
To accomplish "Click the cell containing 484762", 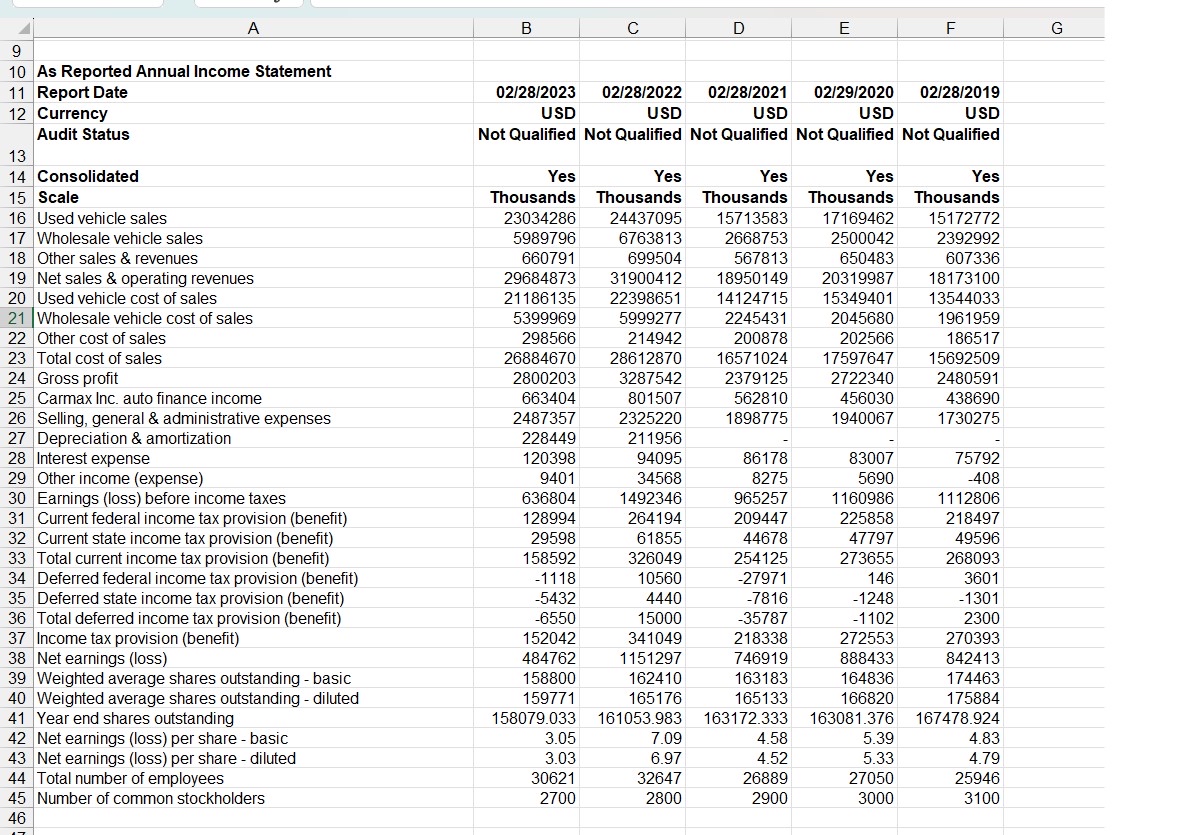I will click(525, 659).
